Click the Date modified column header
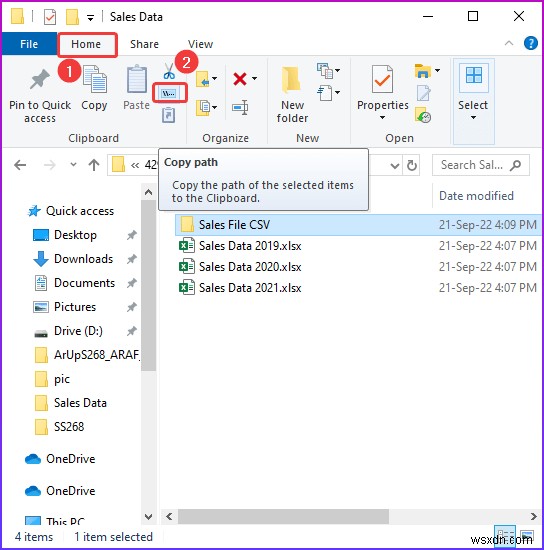Viewport: 544px width, 550px height. (x=476, y=195)
